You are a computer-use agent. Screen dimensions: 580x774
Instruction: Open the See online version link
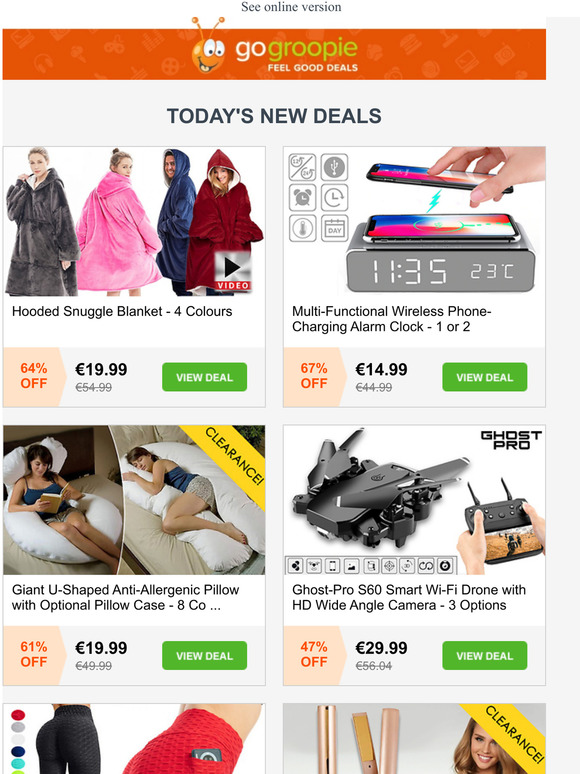click(291, 7)
